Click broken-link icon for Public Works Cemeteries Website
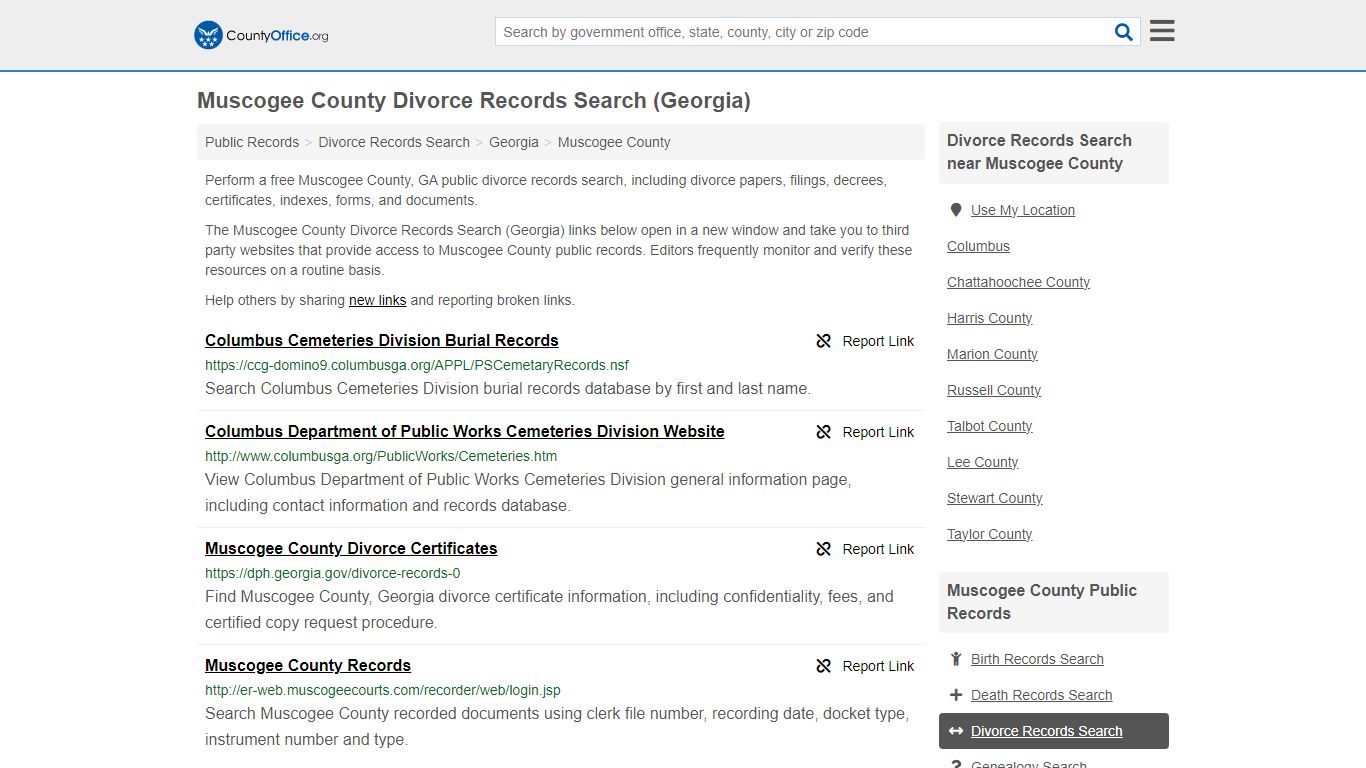Image resolution: width=1366 pixels, height=768 pixels. [x=824, y=432]
